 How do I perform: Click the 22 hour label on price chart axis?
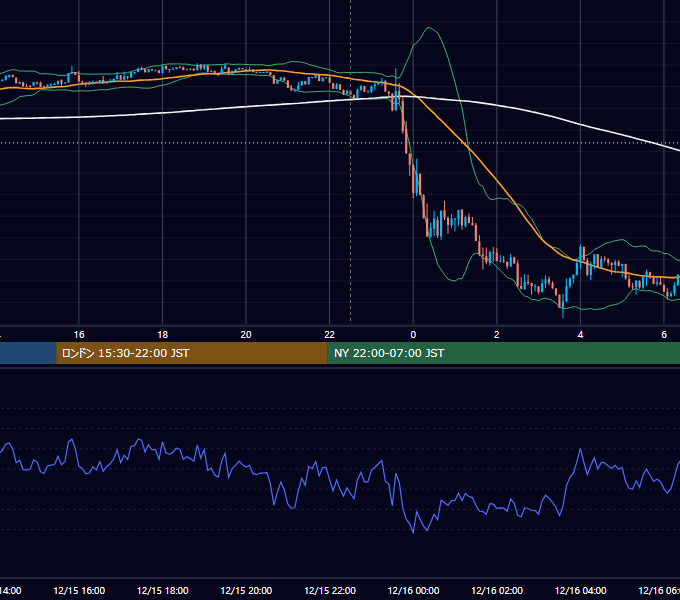[330, 335]
